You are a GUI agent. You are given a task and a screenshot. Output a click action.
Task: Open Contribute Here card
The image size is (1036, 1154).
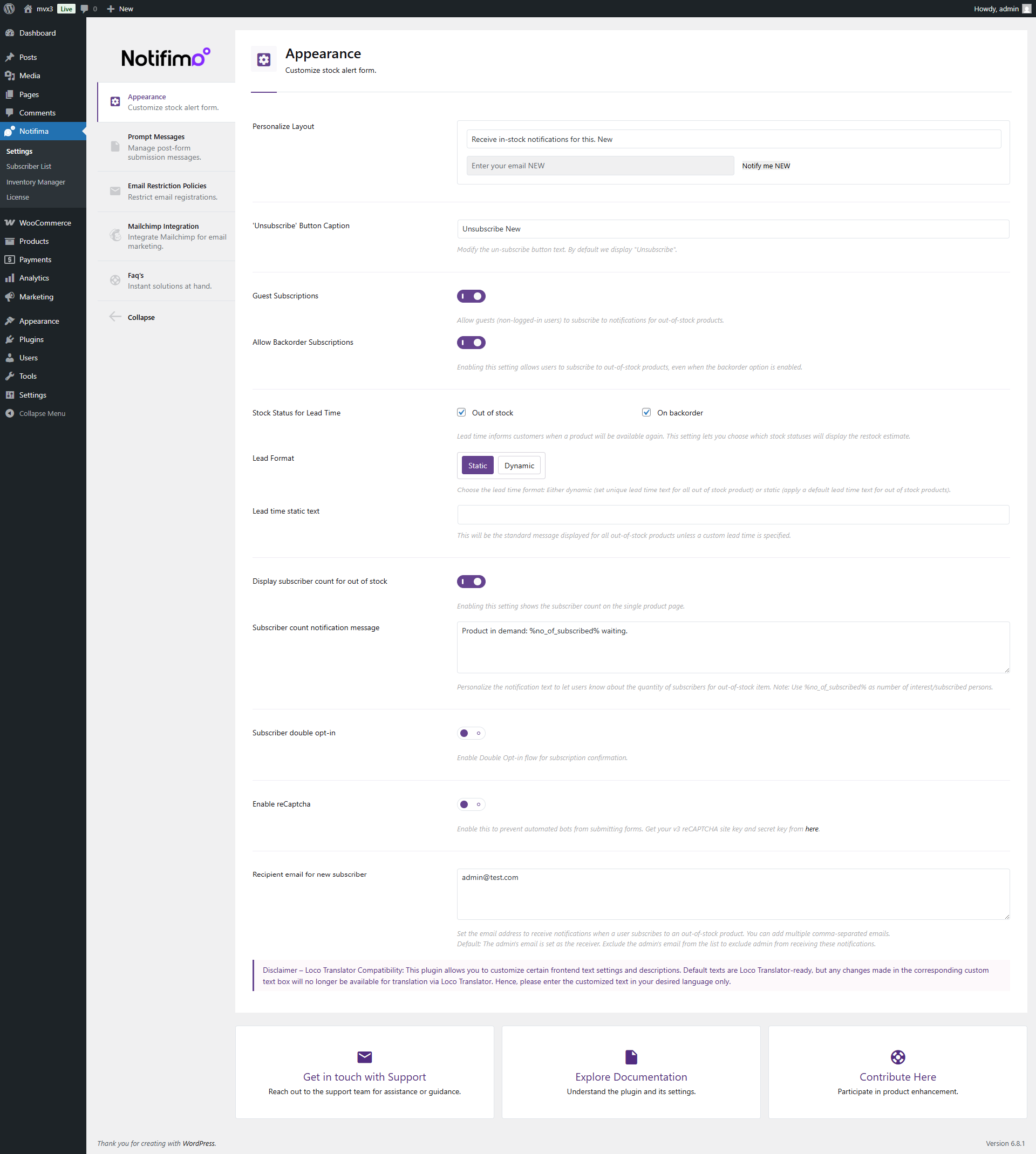point(898,1072)
